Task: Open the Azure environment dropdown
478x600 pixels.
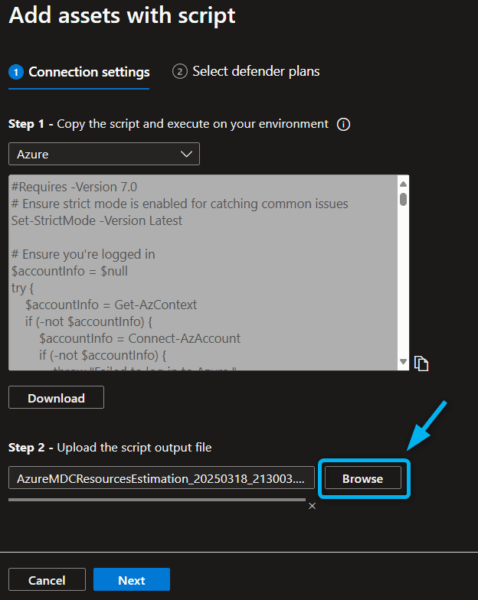Action: click(104, 154)
